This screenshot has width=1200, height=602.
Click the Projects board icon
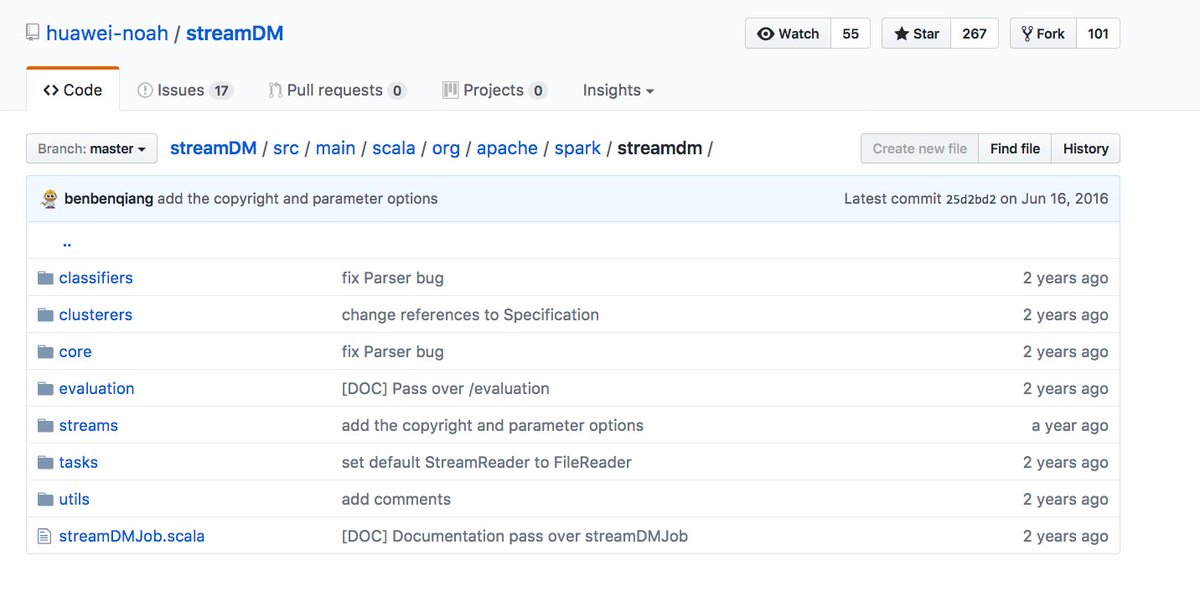450,90
